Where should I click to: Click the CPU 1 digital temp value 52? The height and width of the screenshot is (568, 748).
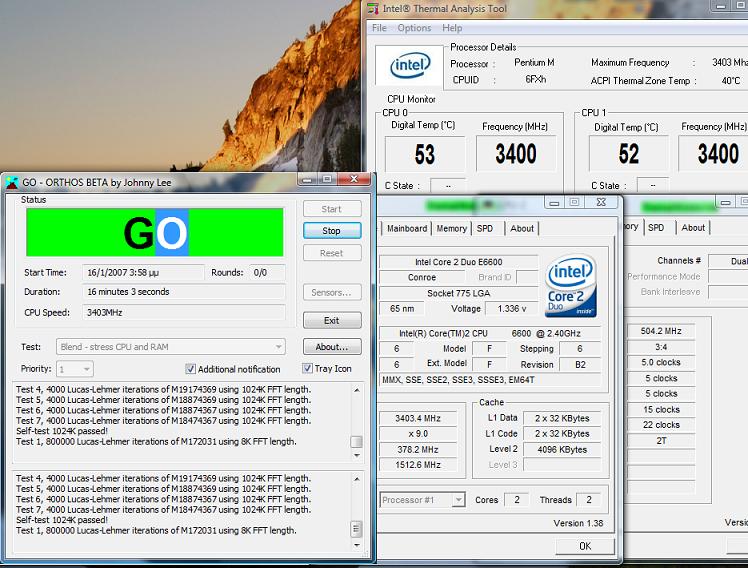628,154
